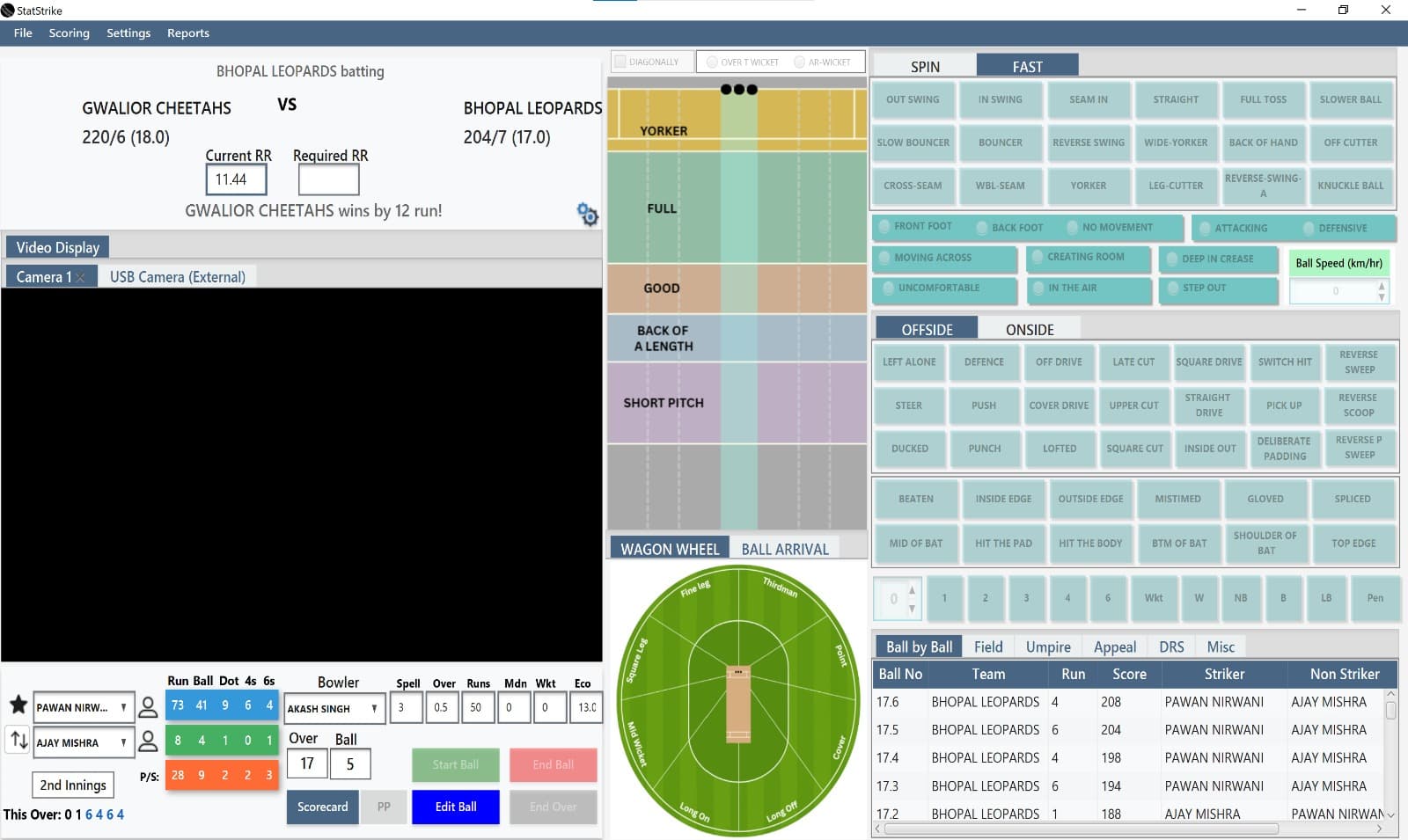1408x840 pixels.
Task: Open the Reports menu
Action: [188, 33]
